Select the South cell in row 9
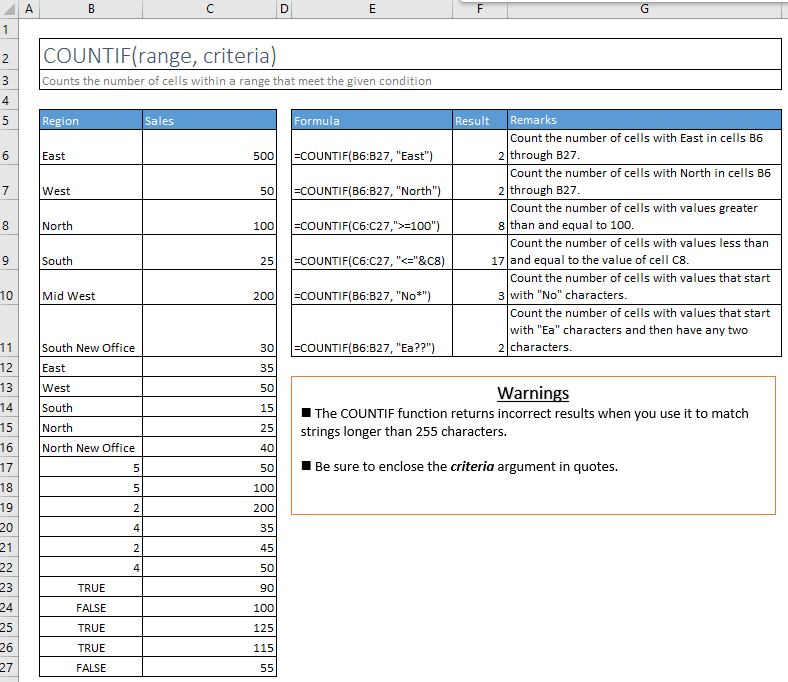The height and width of the screenshot is (682, 788). pos(91,252)
